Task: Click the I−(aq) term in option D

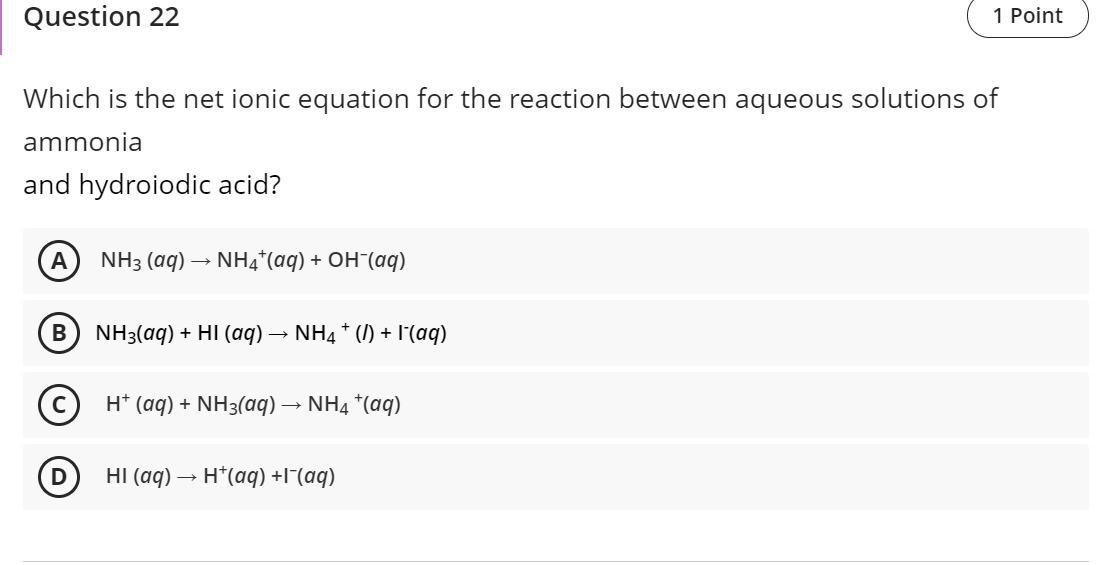Action: 310,477
